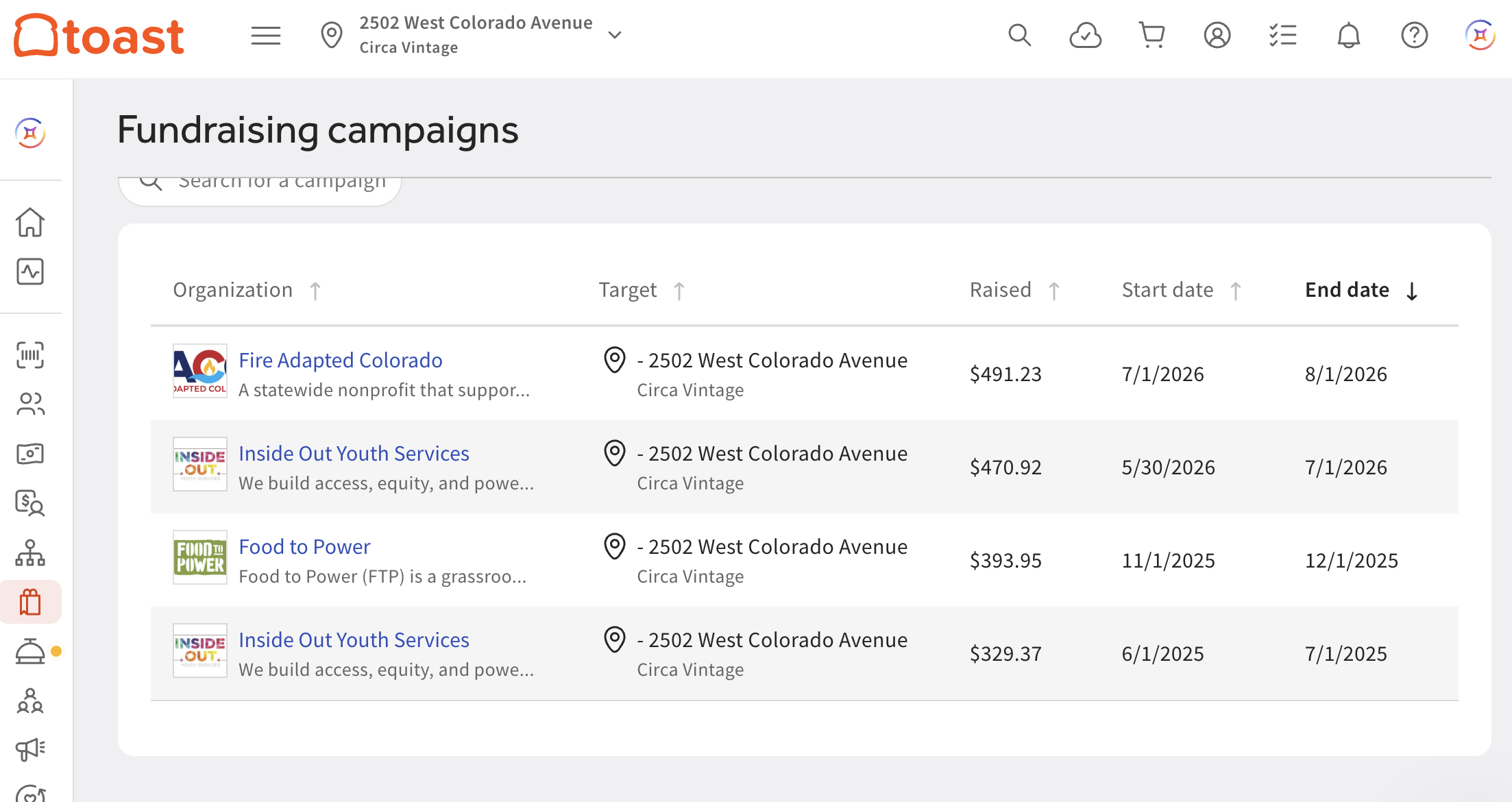
Task: Click the Fire Adapted Colorado logo thumbnail
Action: pyautogui.click(x=200, y=371)
